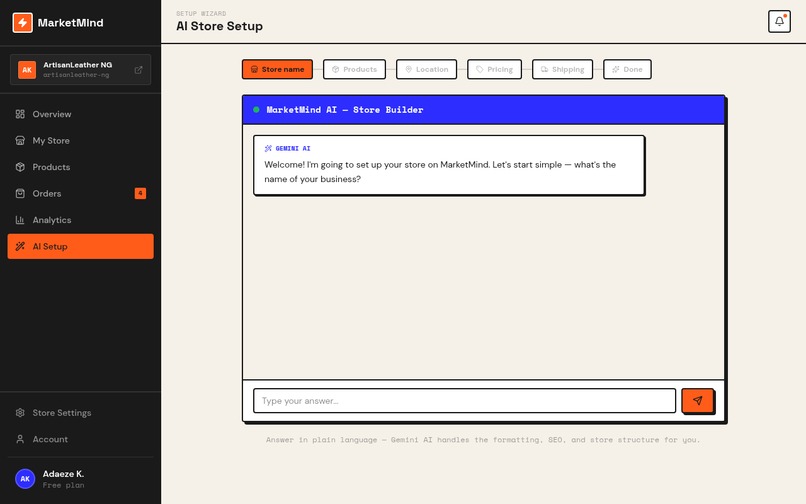Click the AI Store Setup heading
This screenshot has height=504, width=806.
(x=219, y=26)
